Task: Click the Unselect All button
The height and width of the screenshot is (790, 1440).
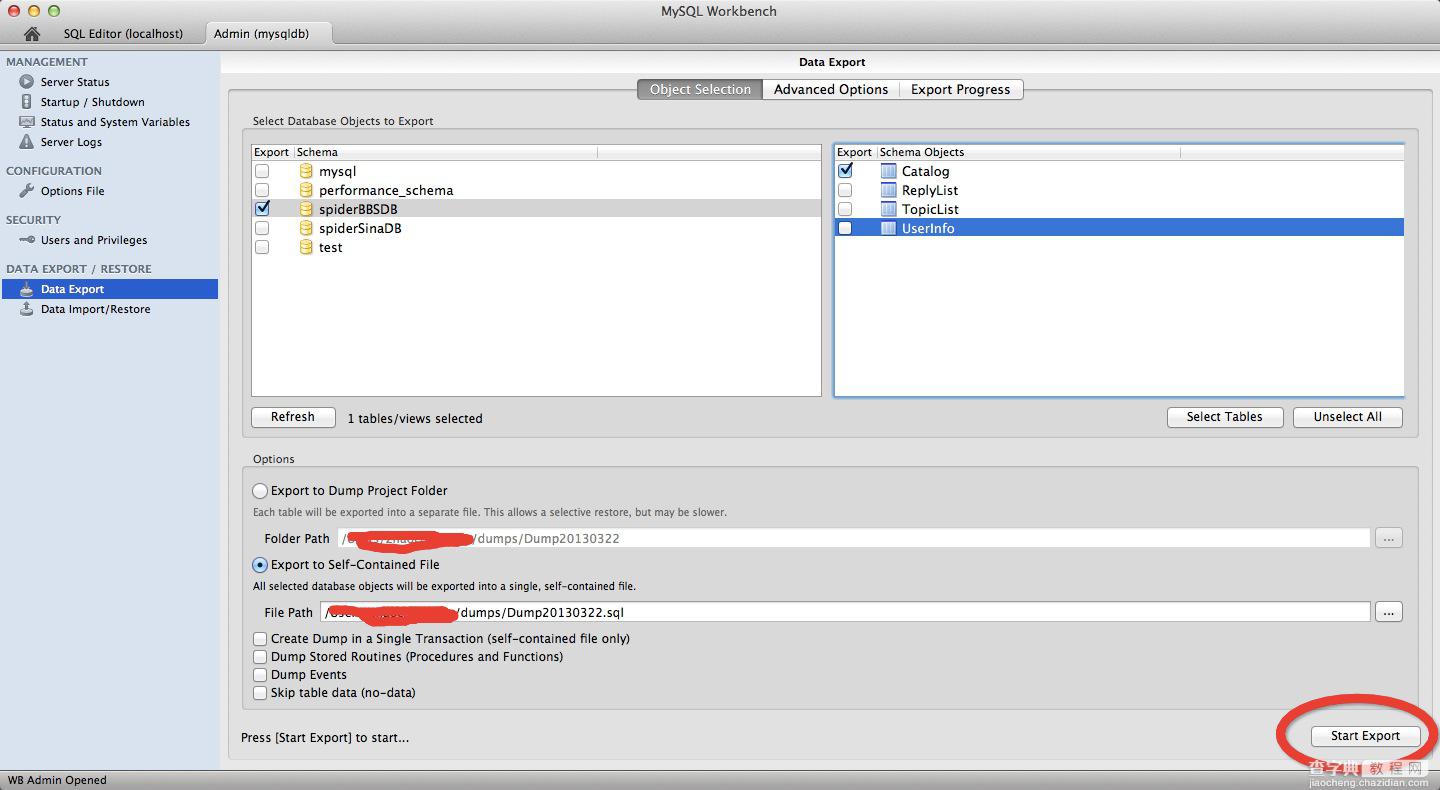Action: tap(1348, 417)
